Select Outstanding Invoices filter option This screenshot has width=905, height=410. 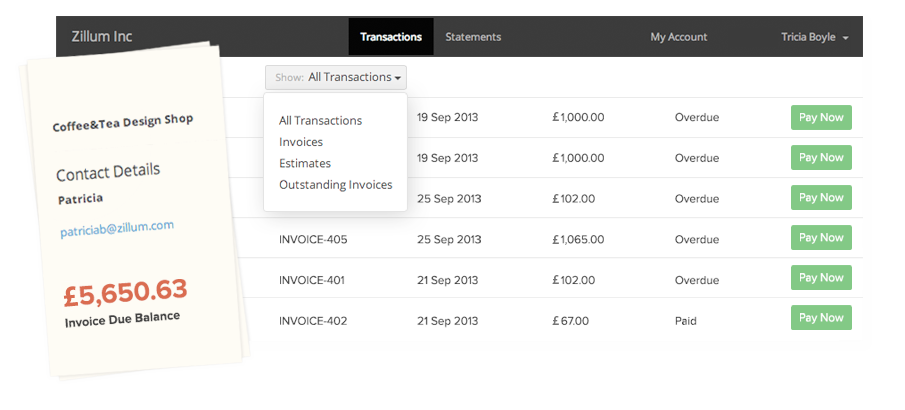pyautogui.click(x=335, y=185)
